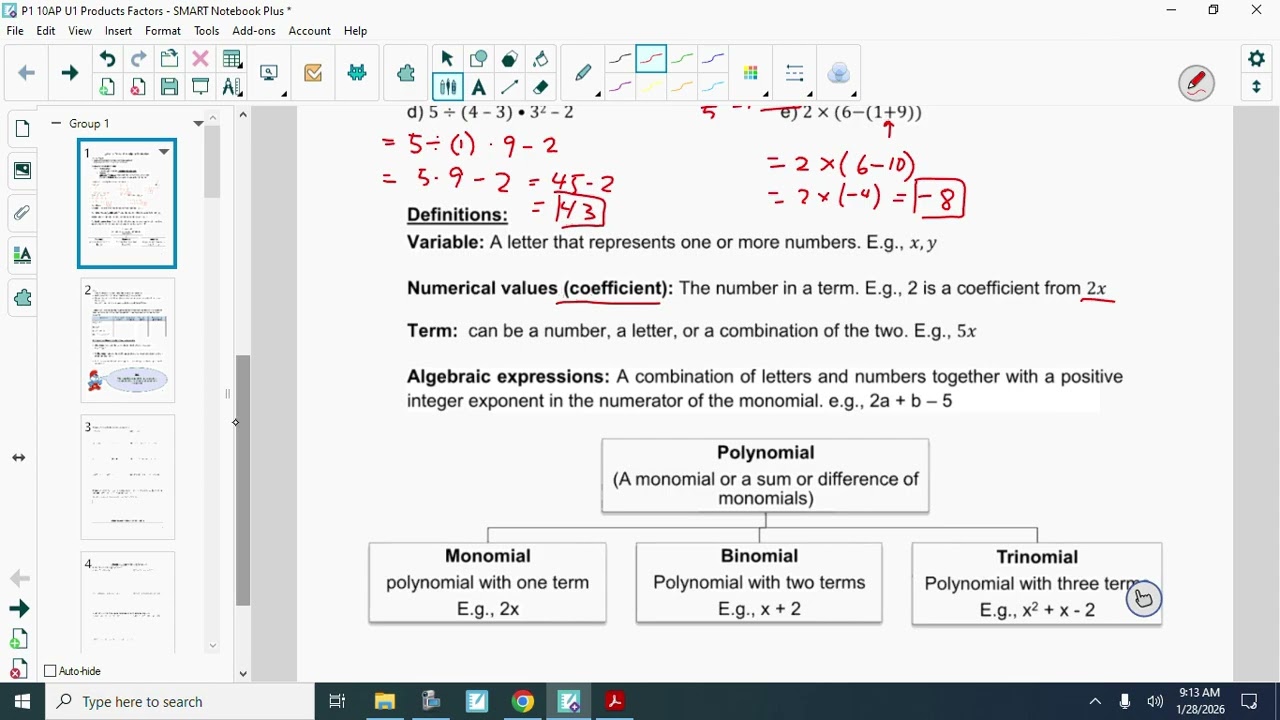Launch the game-based activity monster icon
The height and width of the screenshot is (720, 1280).
357,73
